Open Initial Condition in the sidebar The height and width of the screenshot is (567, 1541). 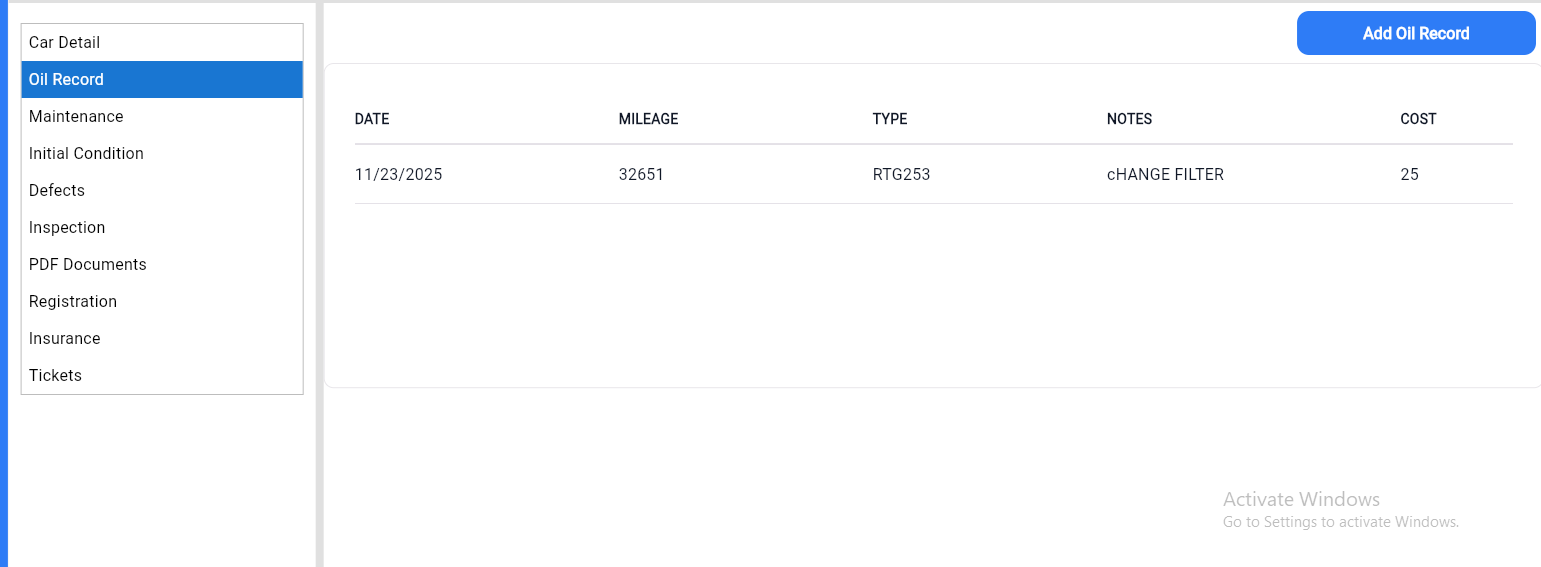[x=86, y=154]
